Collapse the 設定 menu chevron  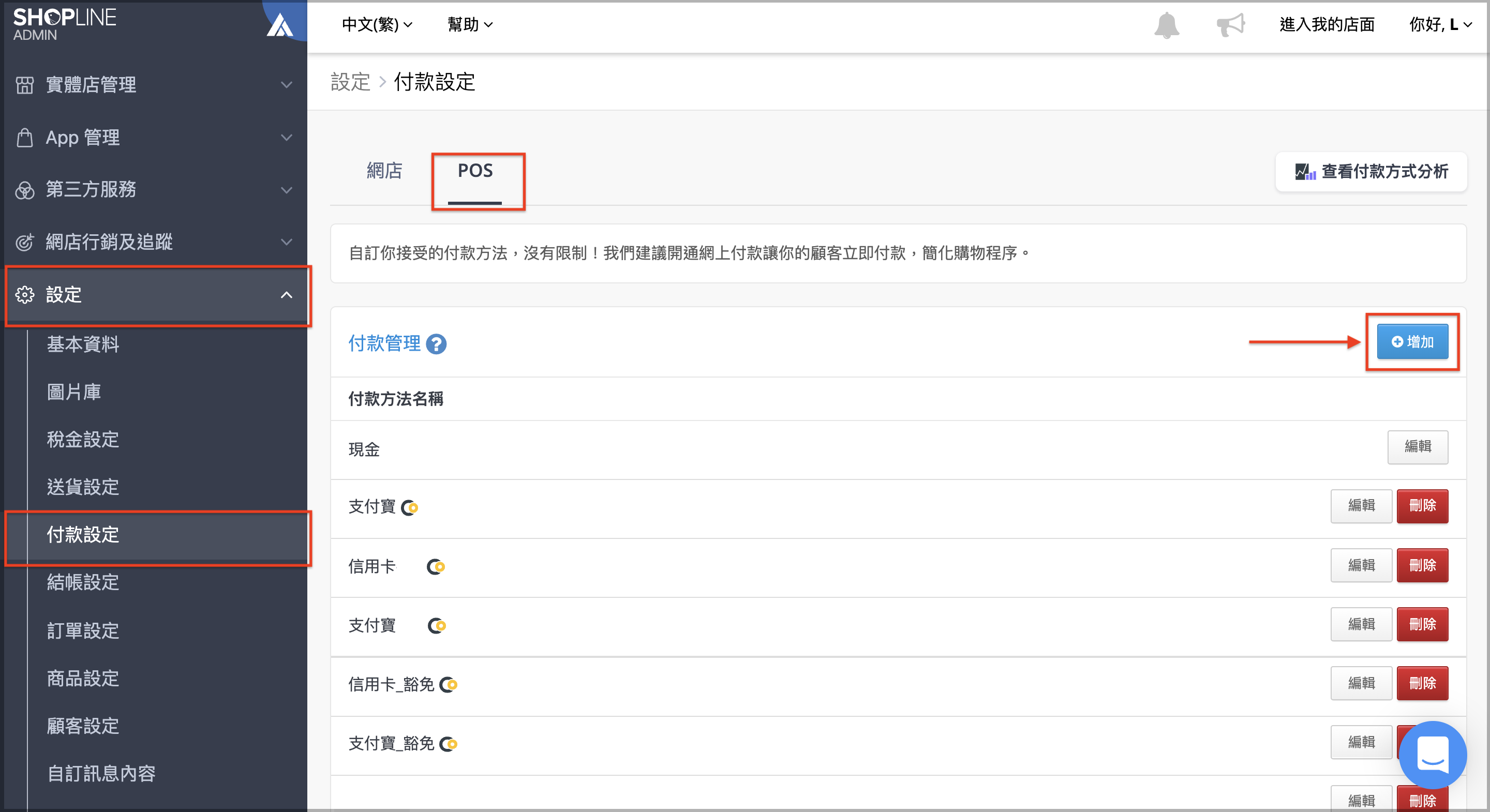click(x=286, y=295)
